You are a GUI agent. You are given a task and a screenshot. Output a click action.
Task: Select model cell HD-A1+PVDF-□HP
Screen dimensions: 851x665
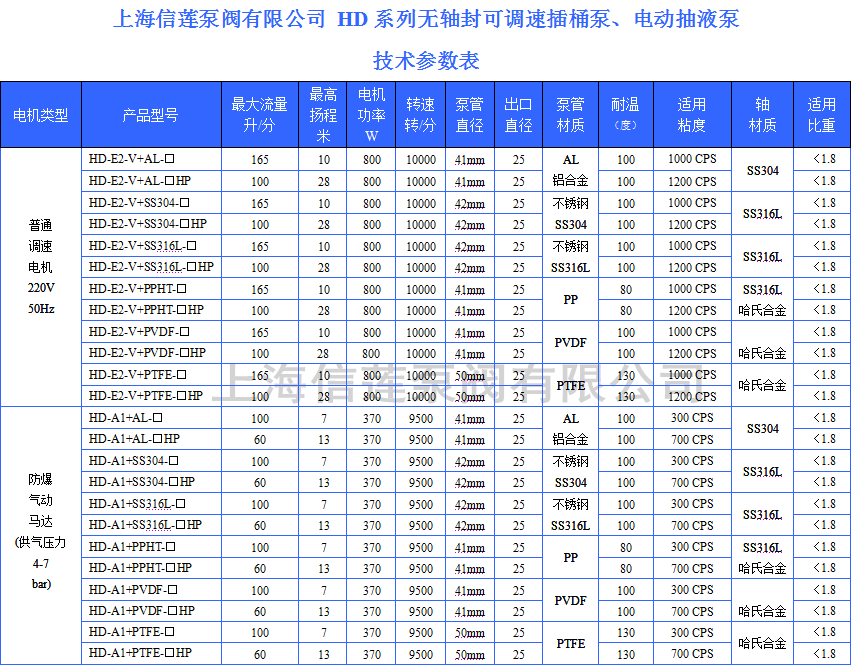point(151,611)
